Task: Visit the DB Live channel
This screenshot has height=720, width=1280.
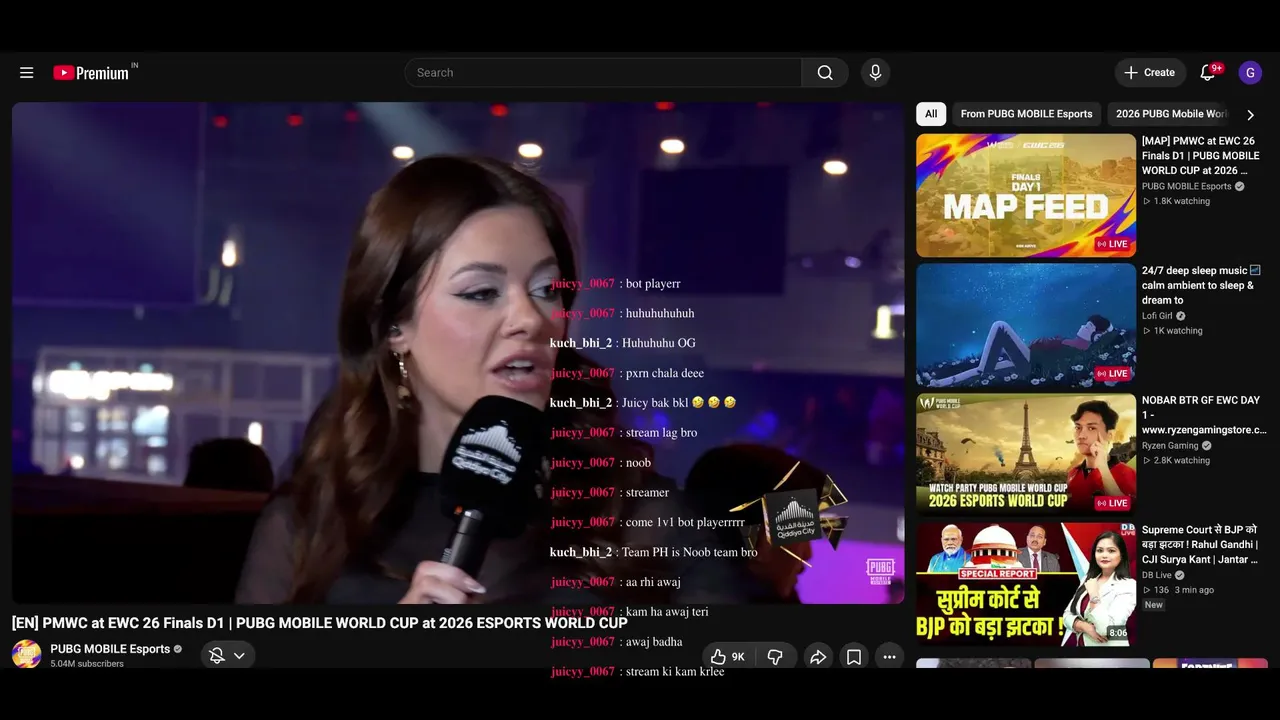Action: [x=1157, y=575]
